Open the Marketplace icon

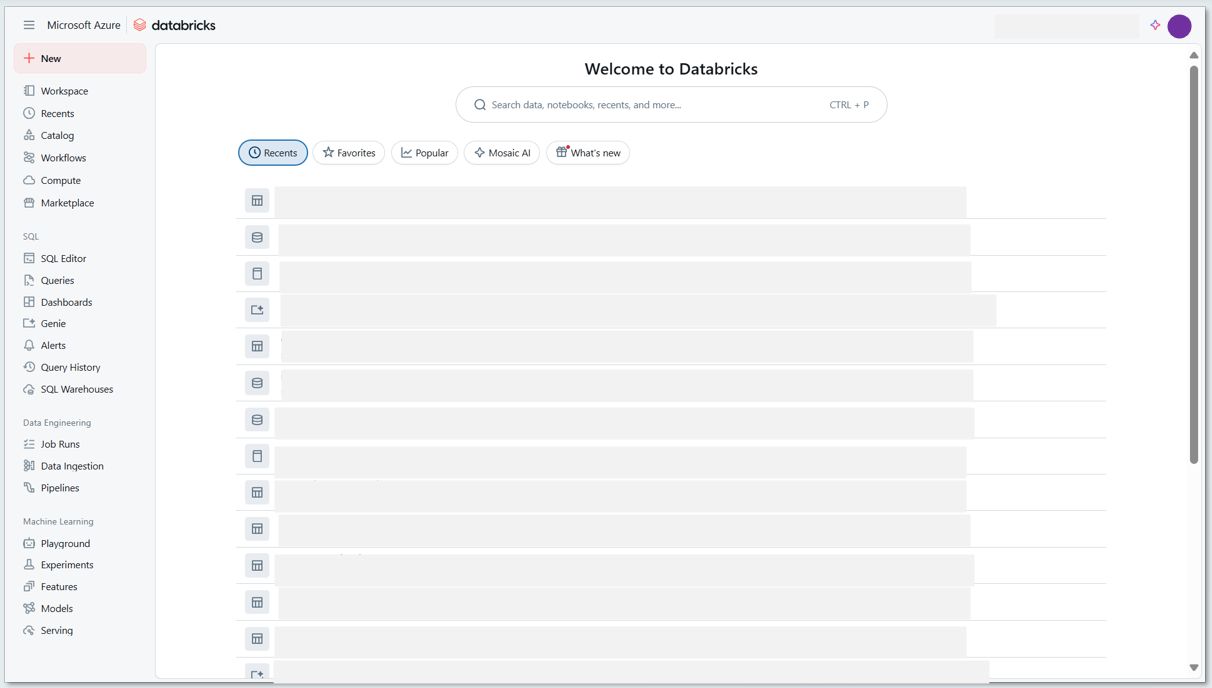pyautogui.click(x=29, y=202)
